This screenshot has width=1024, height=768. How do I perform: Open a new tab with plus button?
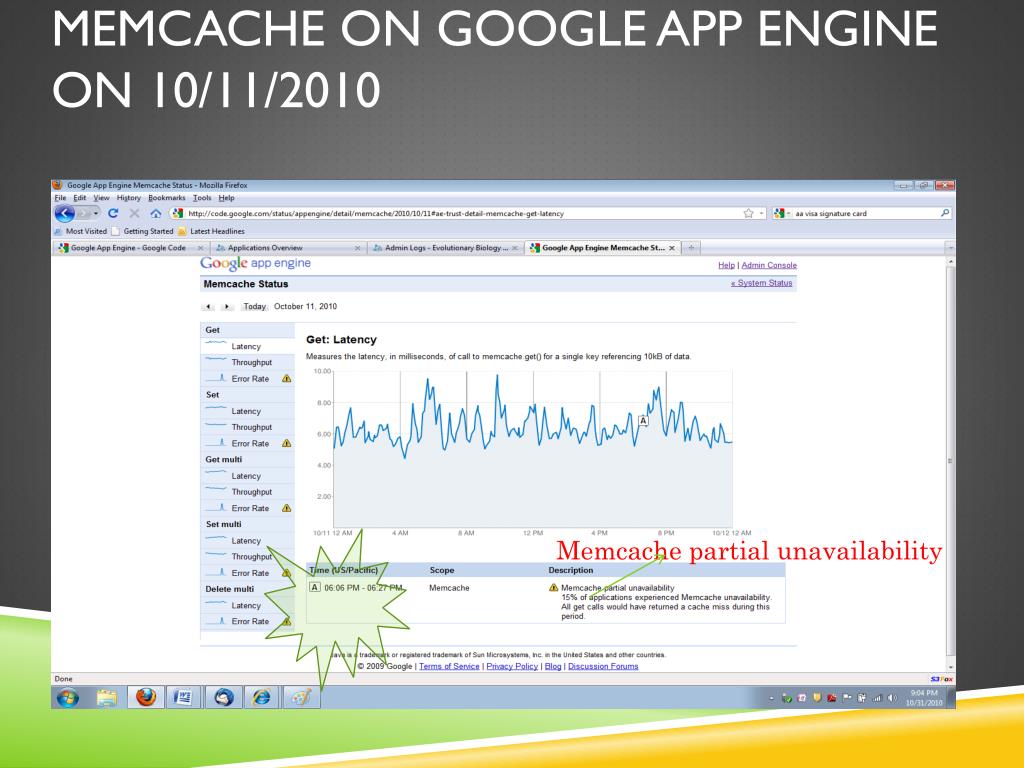point(691,248)
